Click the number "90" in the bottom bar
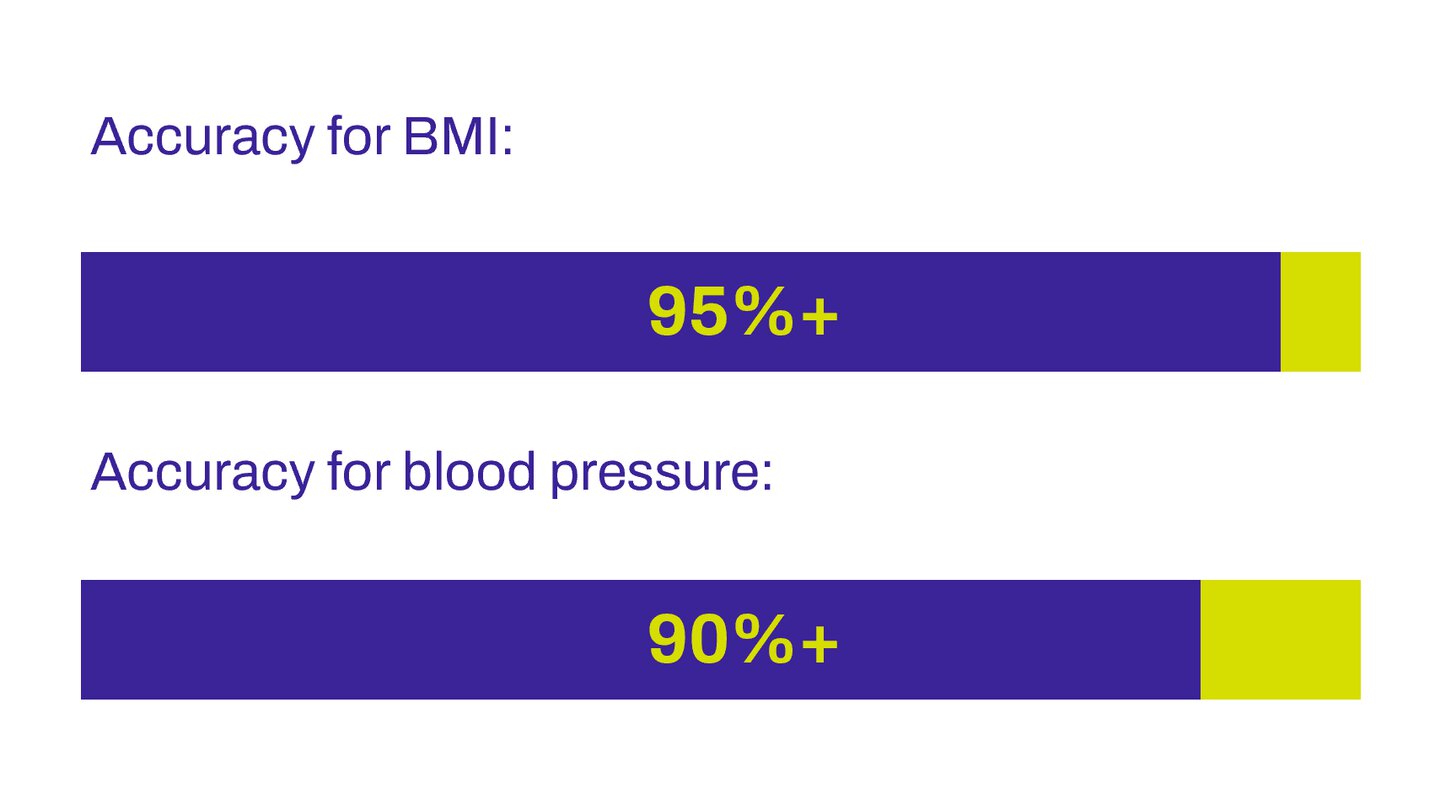Viewport: 1440px width, 810px height. coord(687,640)
